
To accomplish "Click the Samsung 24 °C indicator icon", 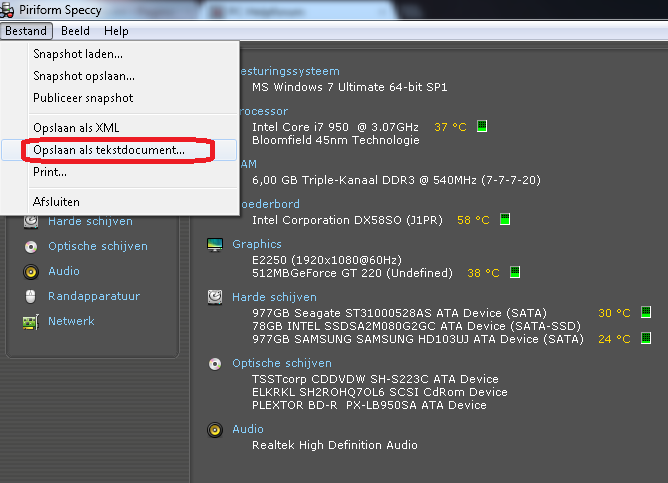I will point(646,339).
